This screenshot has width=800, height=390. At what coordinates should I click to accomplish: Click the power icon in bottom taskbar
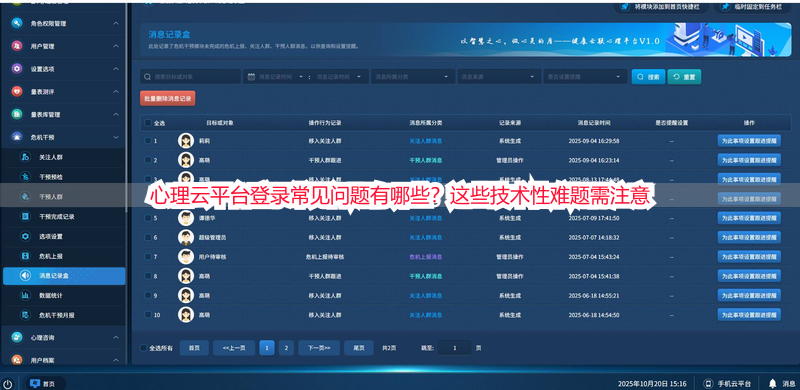(x=8, y=383)
